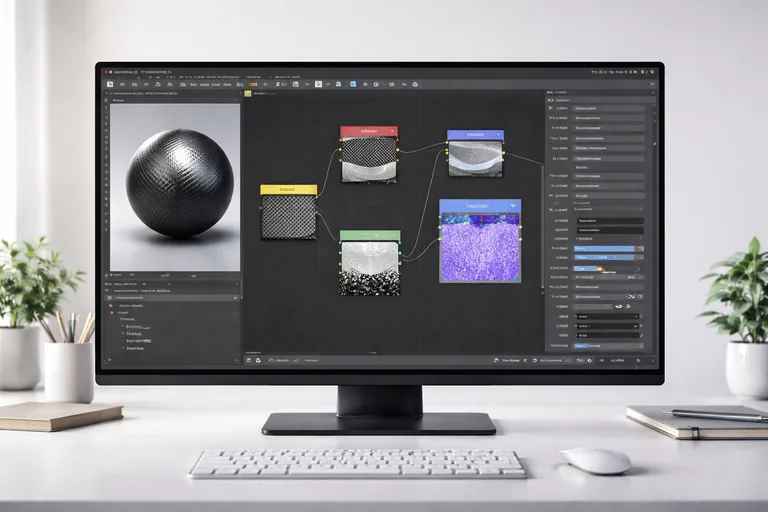The image size is (768, 512).
Task: Select the last indented row in outline tree
Action: pyautogui.click(x=133, y=348)
